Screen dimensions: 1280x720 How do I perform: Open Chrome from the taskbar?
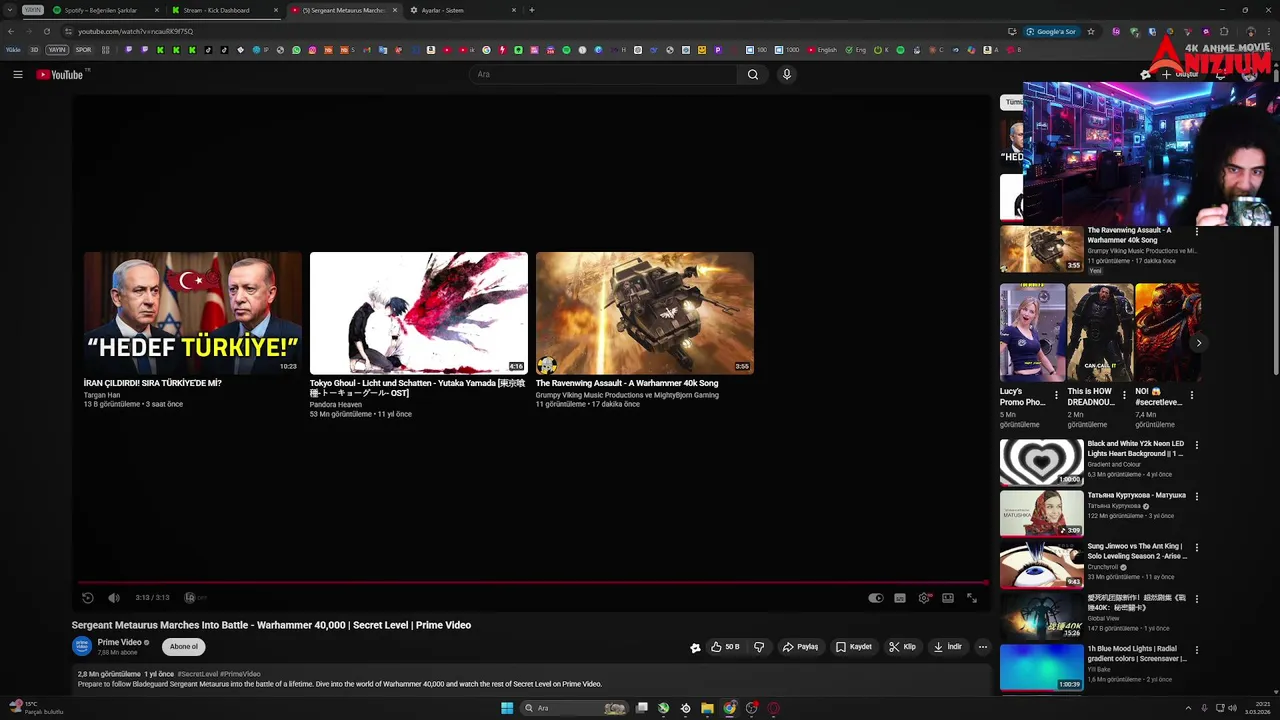(730, 708)
